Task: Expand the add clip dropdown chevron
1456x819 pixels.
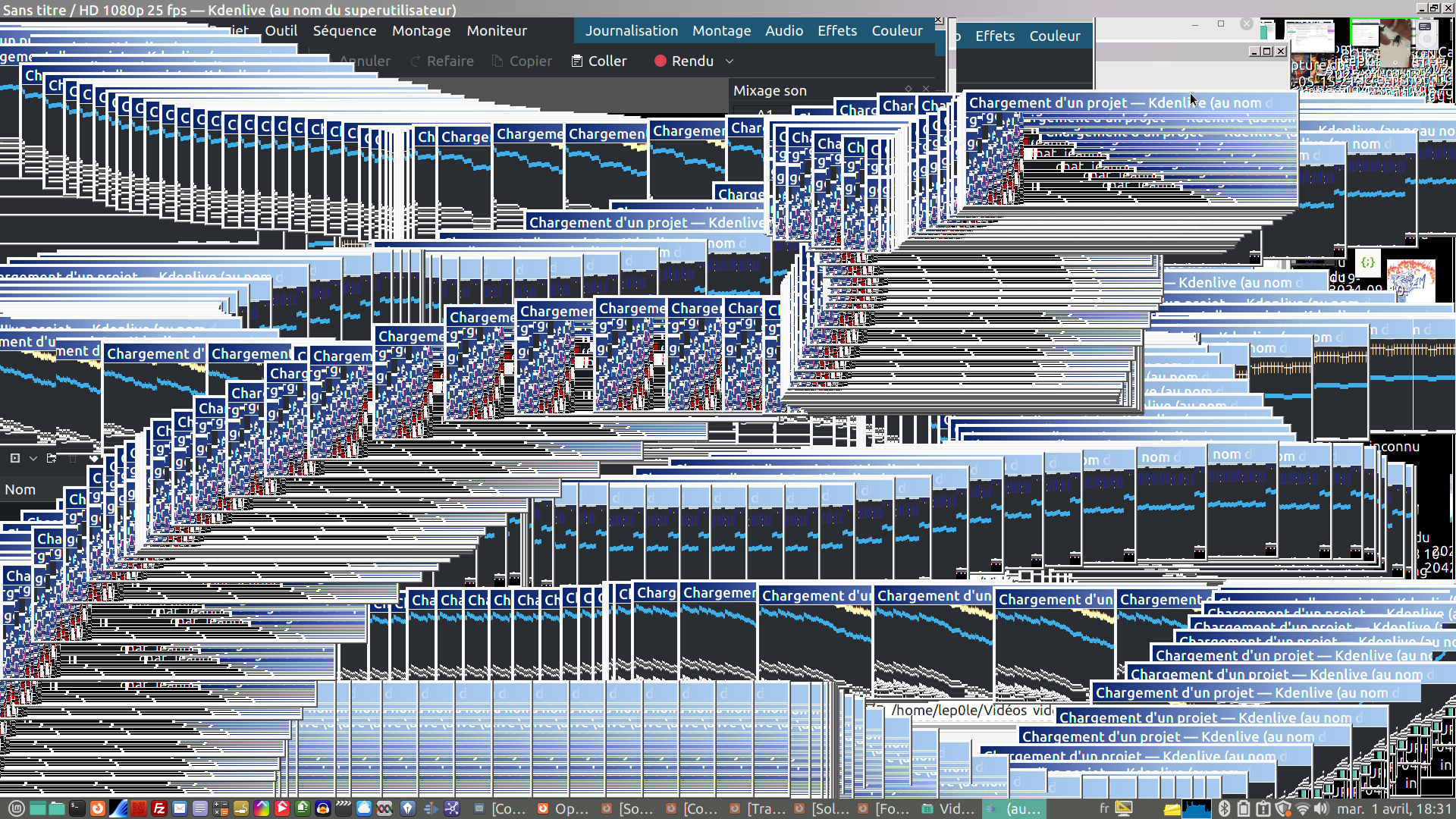Action: coord(33,458)
